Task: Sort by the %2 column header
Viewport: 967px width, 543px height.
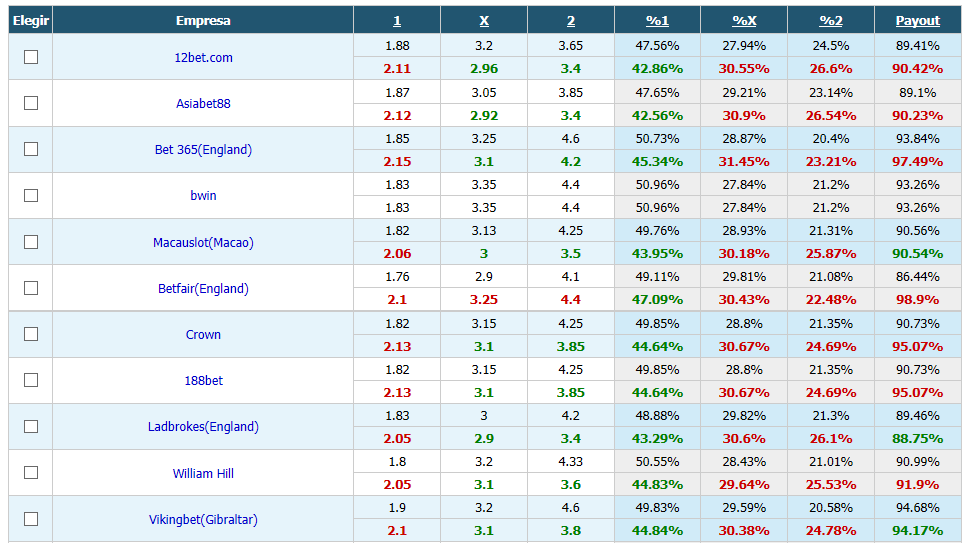Action: [831, 20]
